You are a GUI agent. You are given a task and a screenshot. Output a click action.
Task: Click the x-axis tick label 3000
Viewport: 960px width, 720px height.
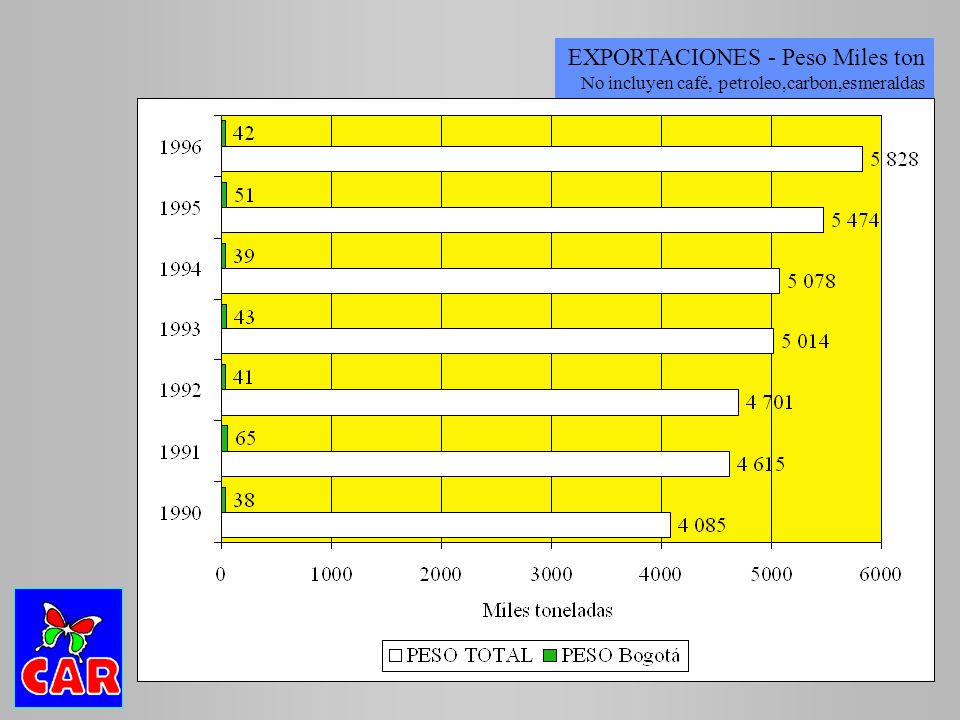(x=551, y=574)
